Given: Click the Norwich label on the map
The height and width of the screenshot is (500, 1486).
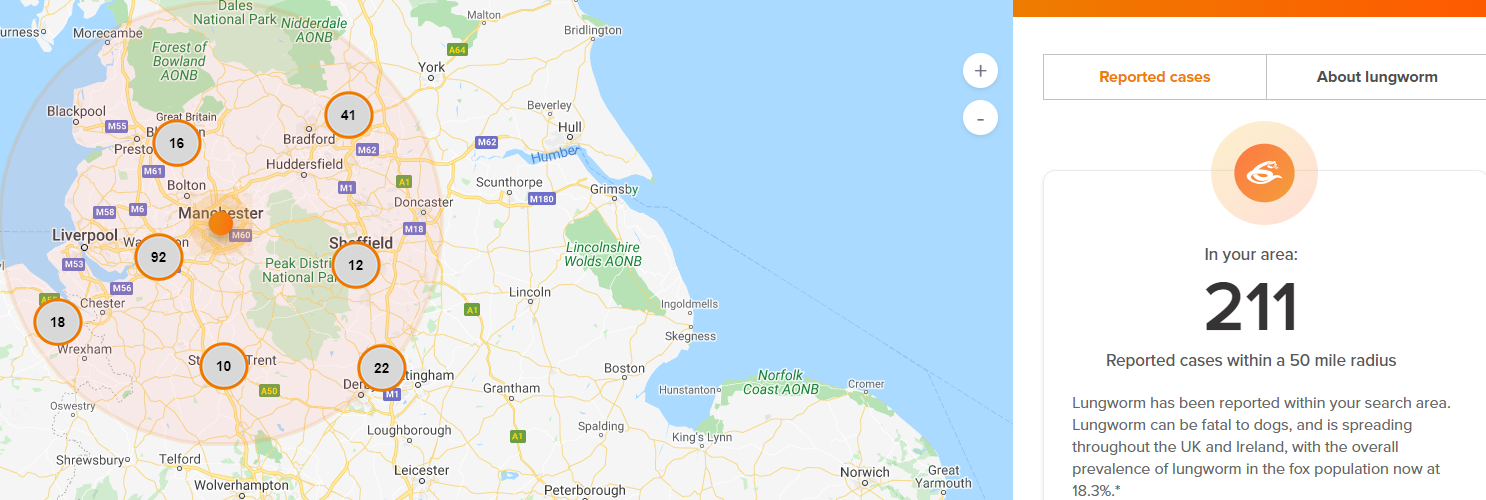Looking at the screenshot, I should coord(865,472).
